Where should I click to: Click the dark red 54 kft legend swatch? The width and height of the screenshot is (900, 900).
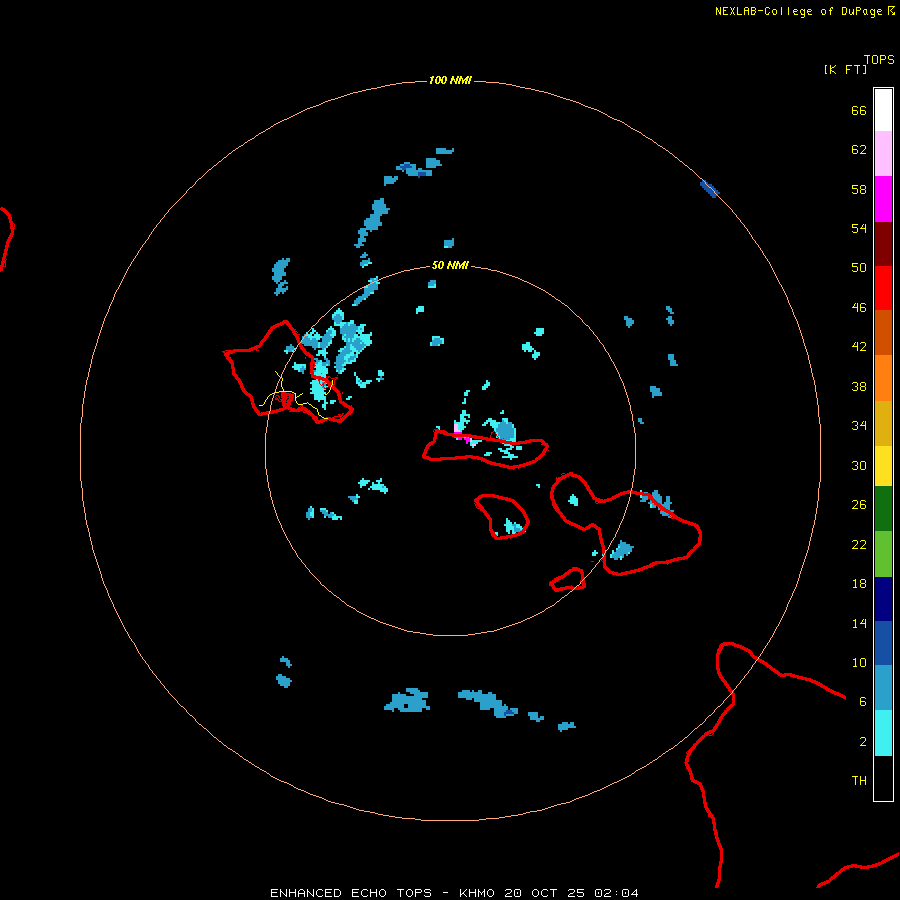click(x=883, y=243)
